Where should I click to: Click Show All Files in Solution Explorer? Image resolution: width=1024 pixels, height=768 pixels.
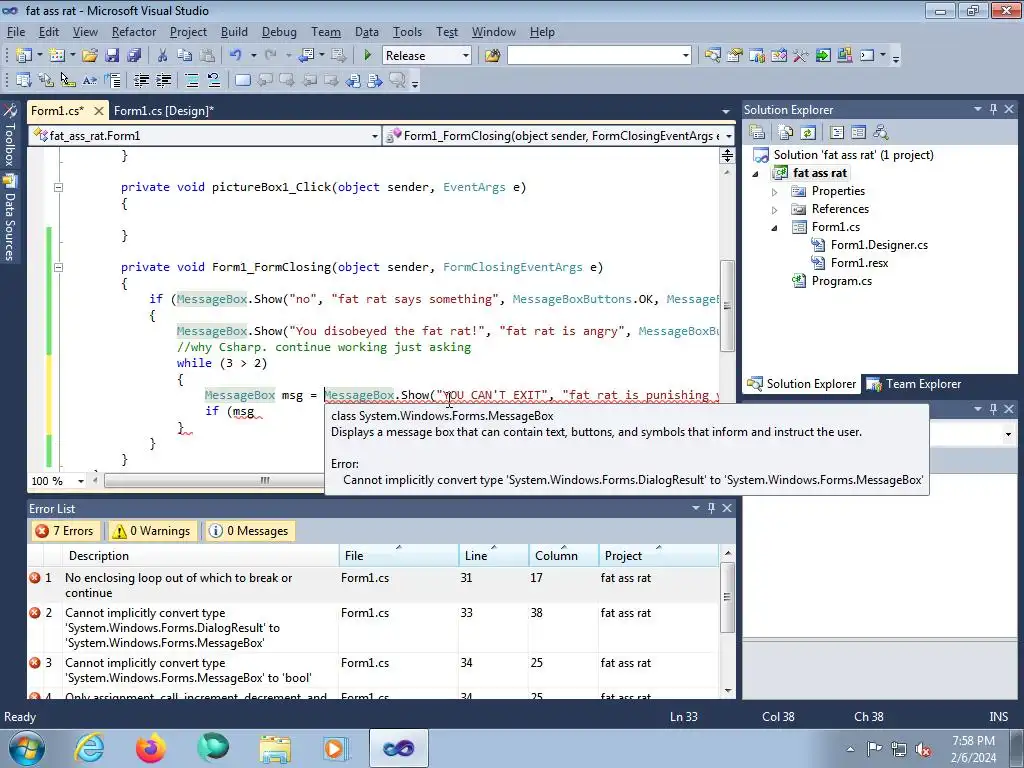point(786,133)
